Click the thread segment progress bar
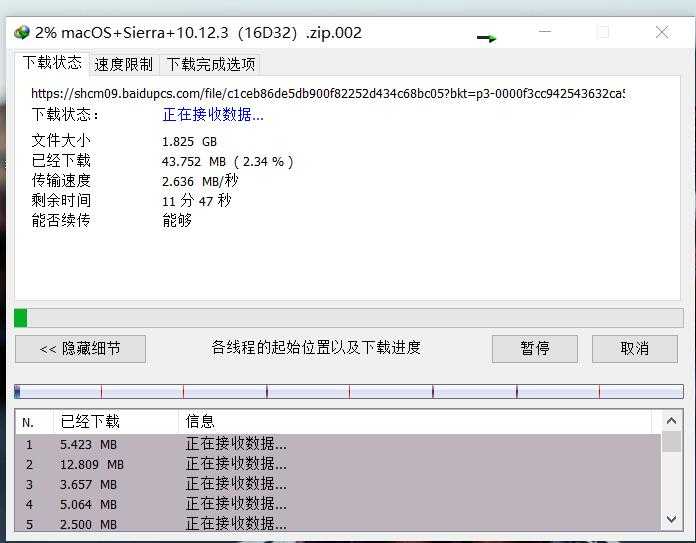696x543 pixels. pyautogui.click(x=348, y=391)
